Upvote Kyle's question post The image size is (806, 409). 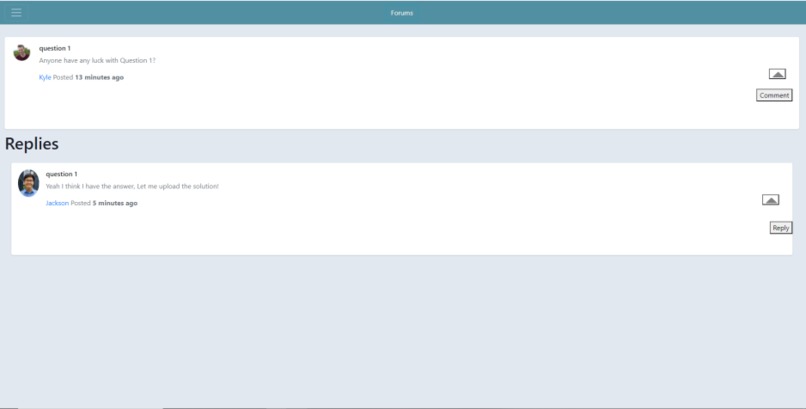pyautogui.click(x=777, y=74)
